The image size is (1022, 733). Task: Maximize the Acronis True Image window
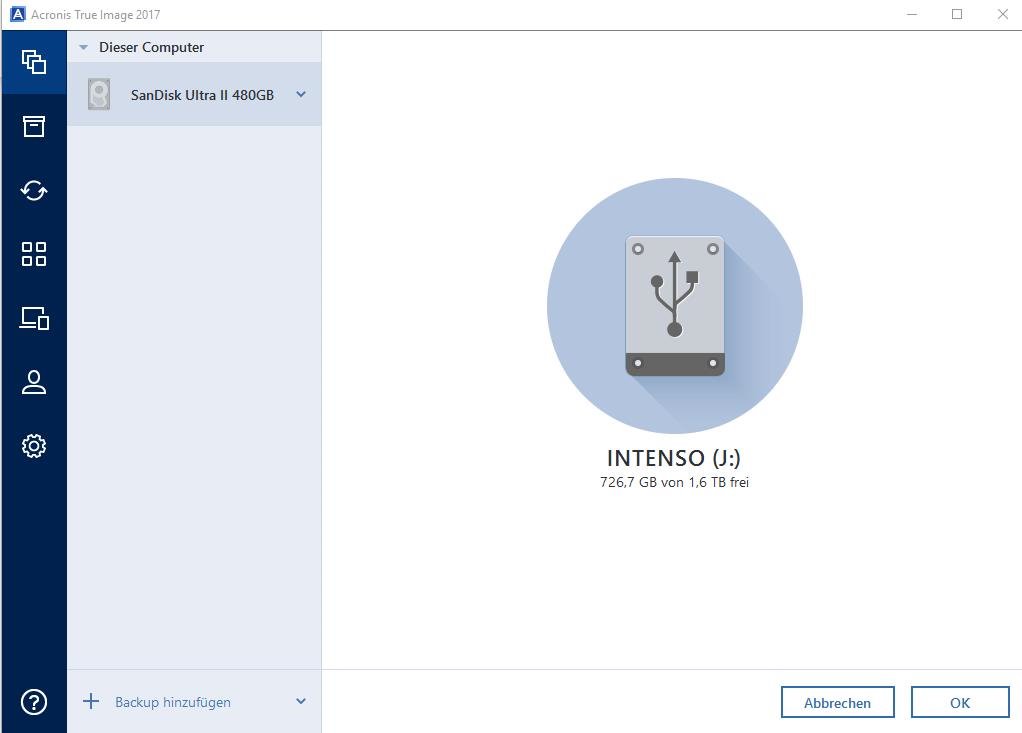pos(957,14)
